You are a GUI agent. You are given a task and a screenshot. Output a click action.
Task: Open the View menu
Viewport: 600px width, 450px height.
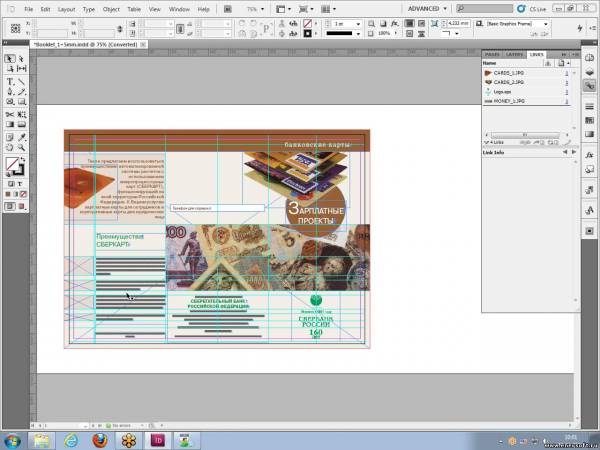click(x=154, y=9)
